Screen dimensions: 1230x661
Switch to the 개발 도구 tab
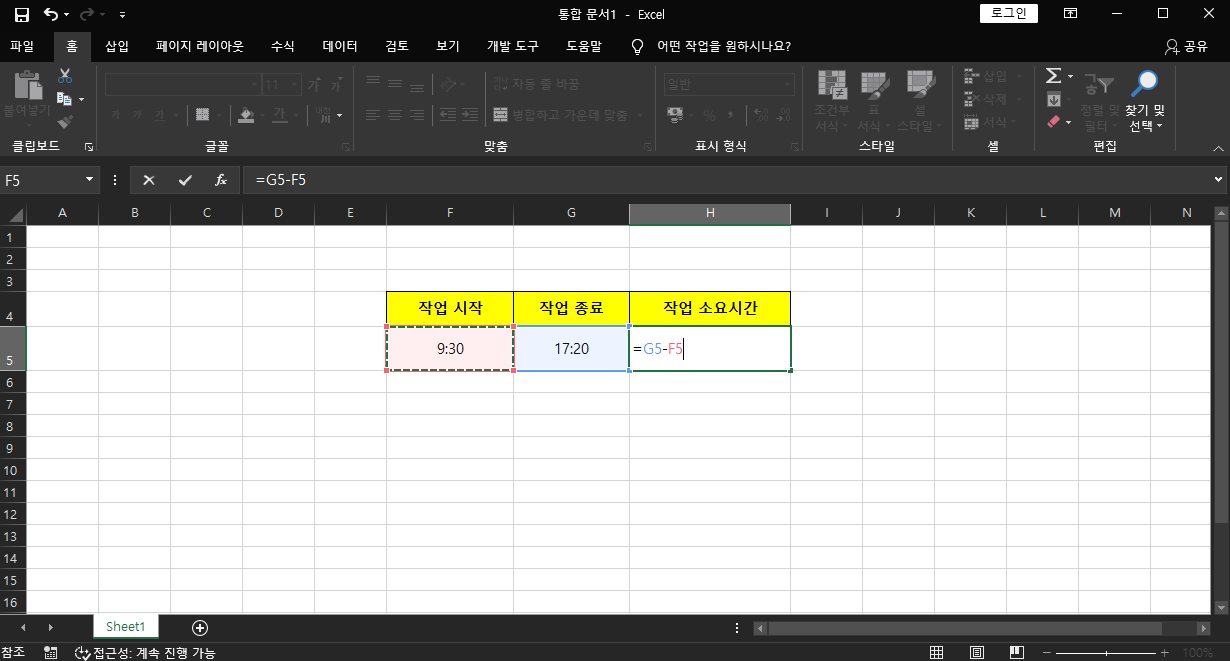[513, 46]
